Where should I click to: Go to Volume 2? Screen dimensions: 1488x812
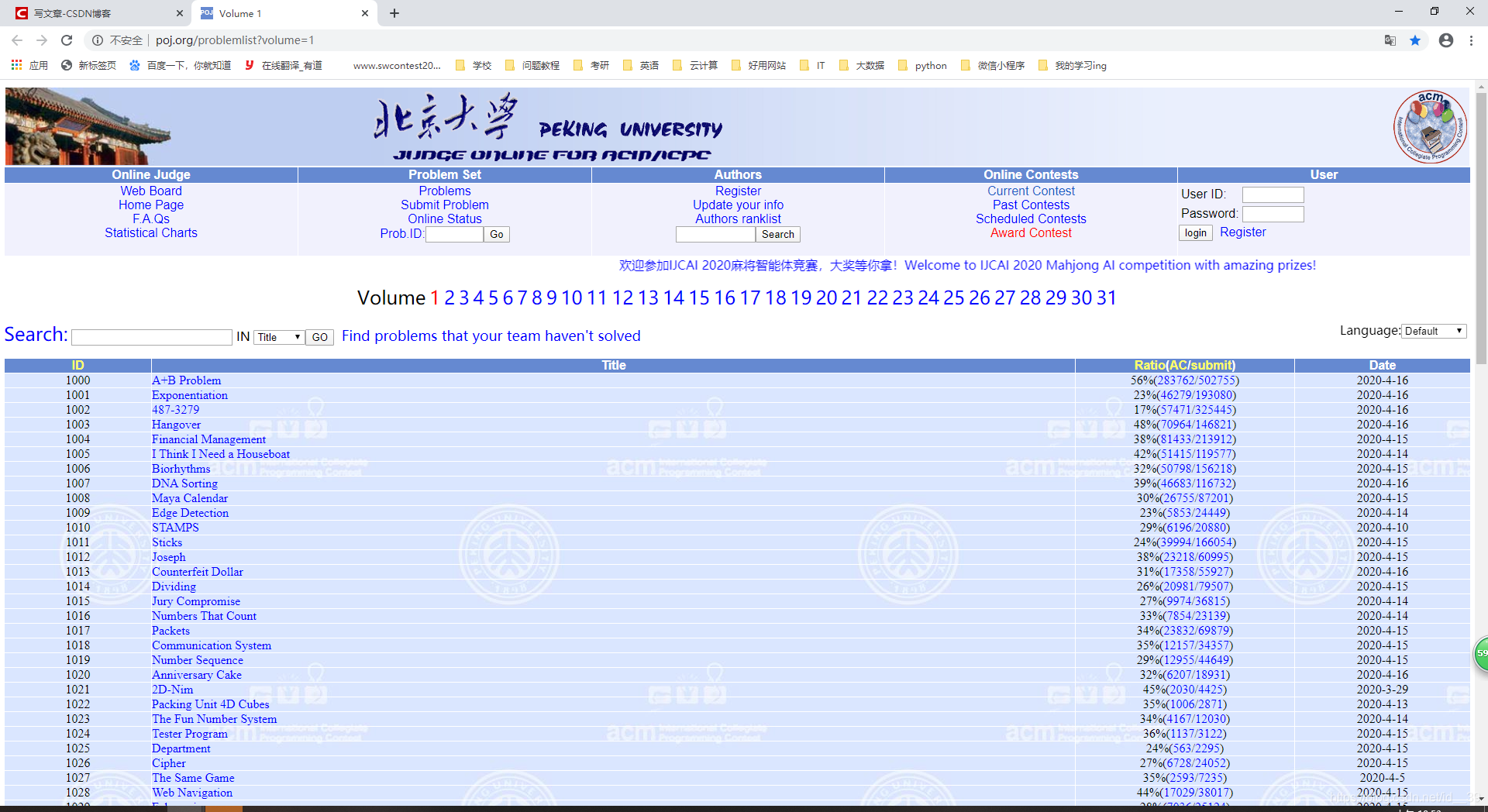click(x=449, y=298)
